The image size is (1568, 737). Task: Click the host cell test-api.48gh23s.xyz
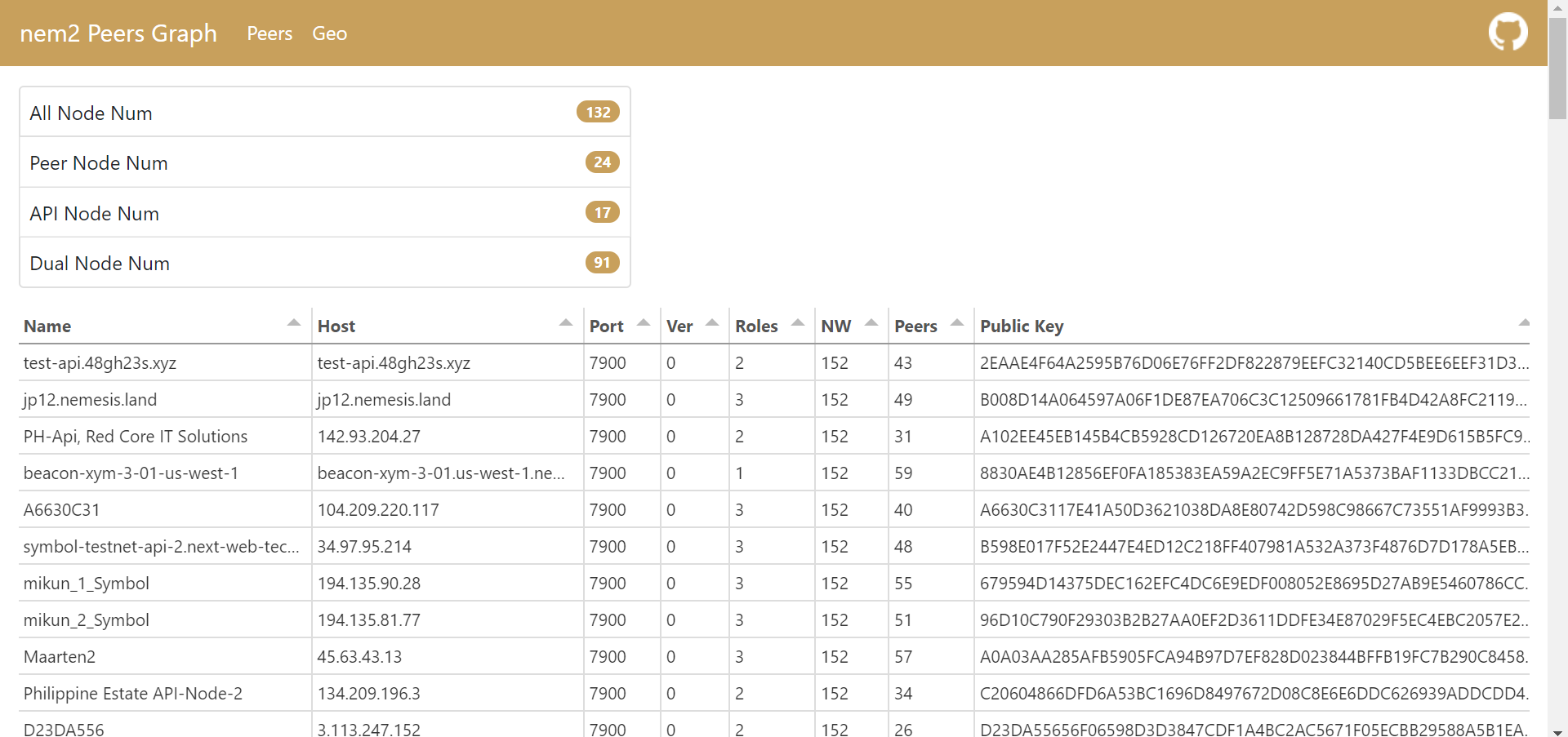pos(448,362)
